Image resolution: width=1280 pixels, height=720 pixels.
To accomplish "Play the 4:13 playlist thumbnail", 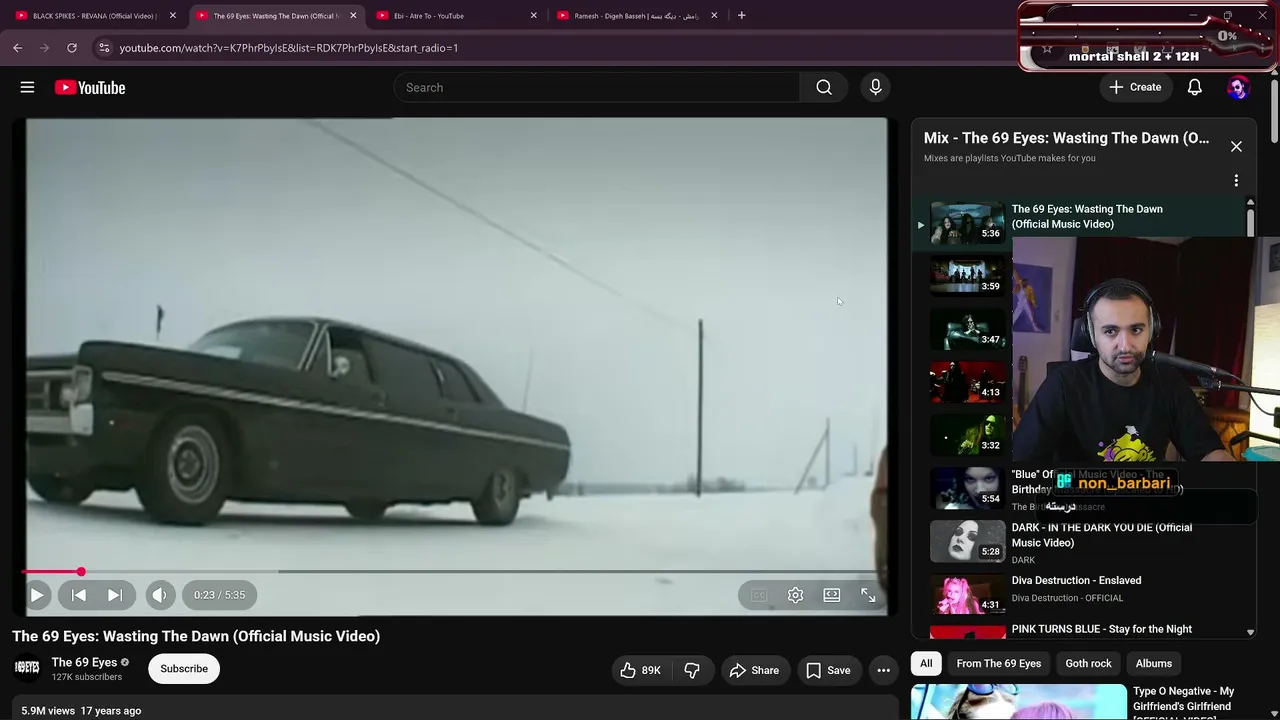I will pyautogui.click(x=967, y=382).
